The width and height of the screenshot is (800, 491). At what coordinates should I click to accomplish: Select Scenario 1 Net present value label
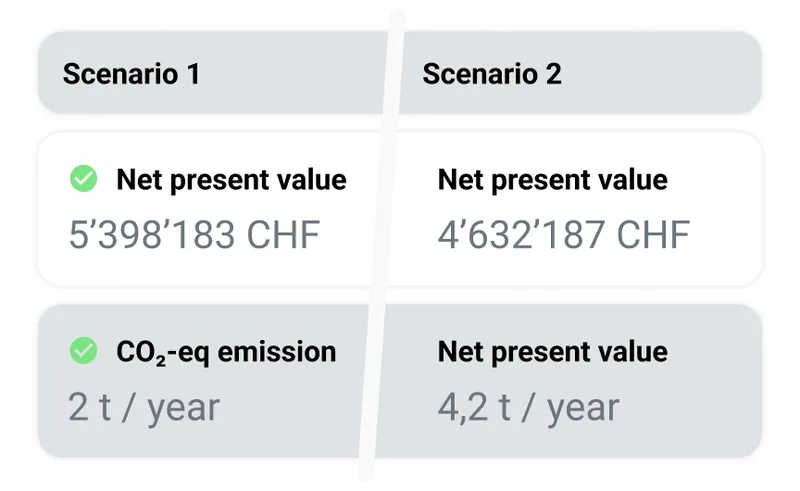pyautogui.click(x=232, y=180)
